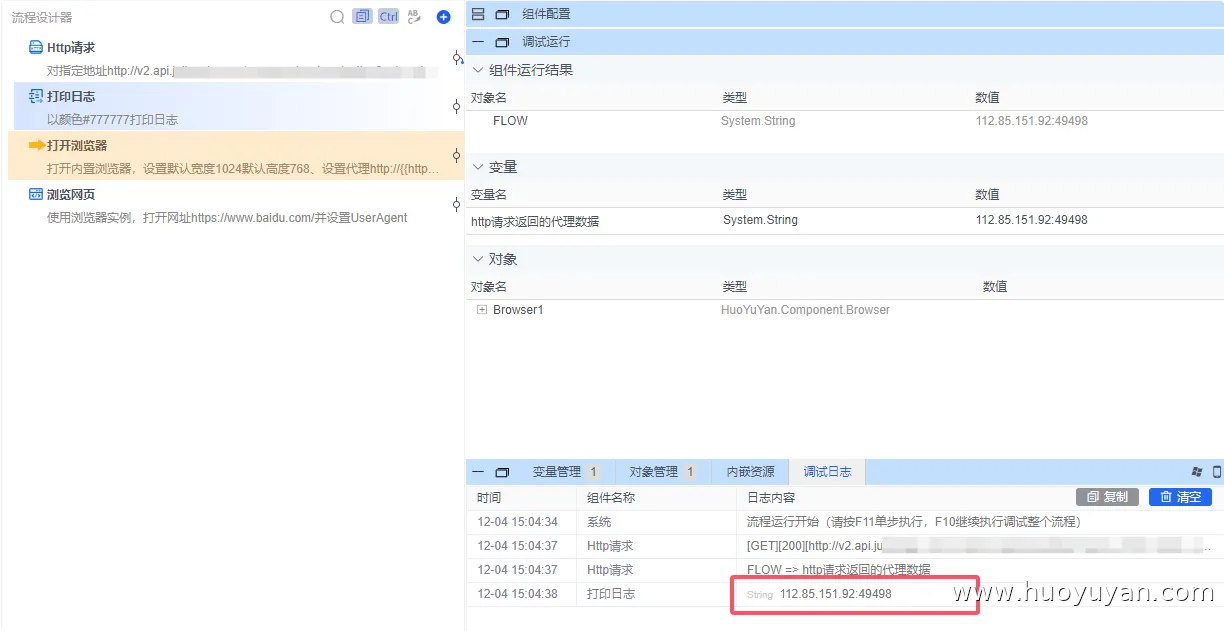The width and height of the screenshot is (1224, 631).
Task: Collapse the 变量 section
Action: point(477,168)
